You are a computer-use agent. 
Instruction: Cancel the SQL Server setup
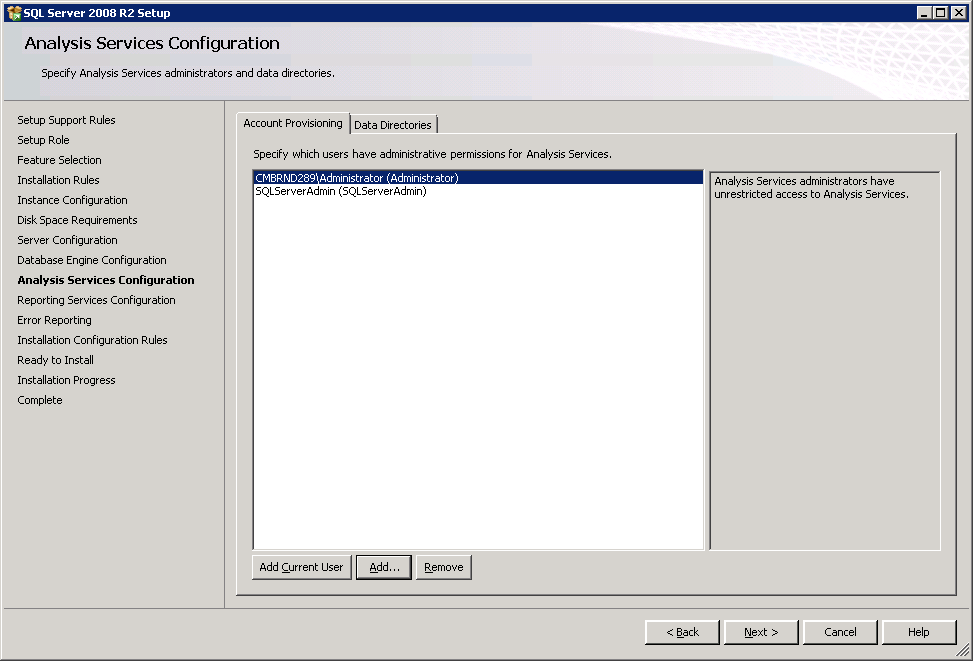(840, 632)
